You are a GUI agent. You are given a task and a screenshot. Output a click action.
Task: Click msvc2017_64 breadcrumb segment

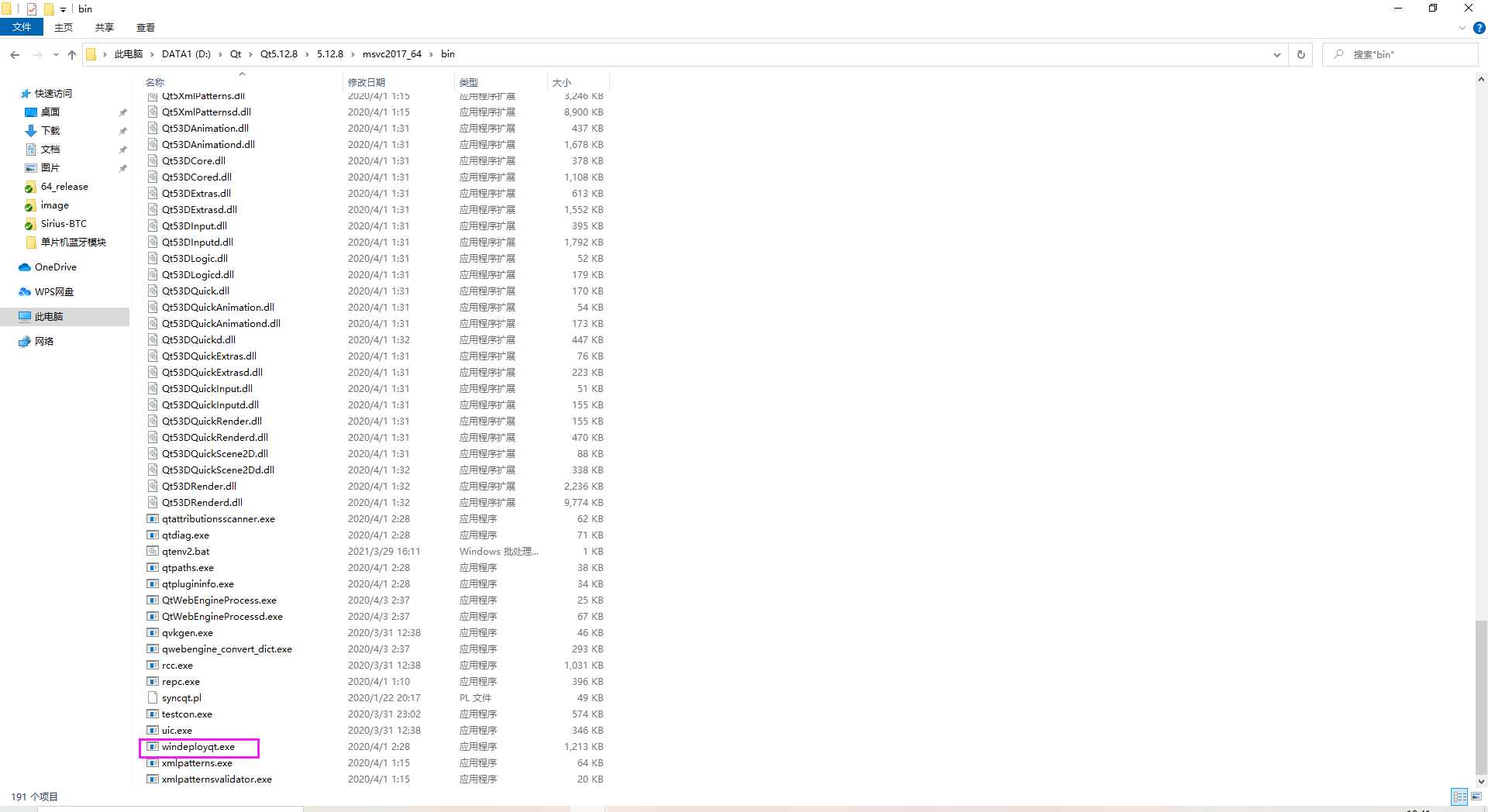pyautogui.click(x=392, y=54)
